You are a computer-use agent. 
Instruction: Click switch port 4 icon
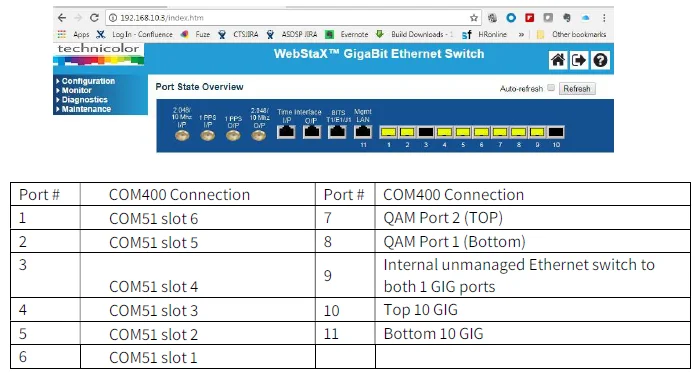point(444,132)
